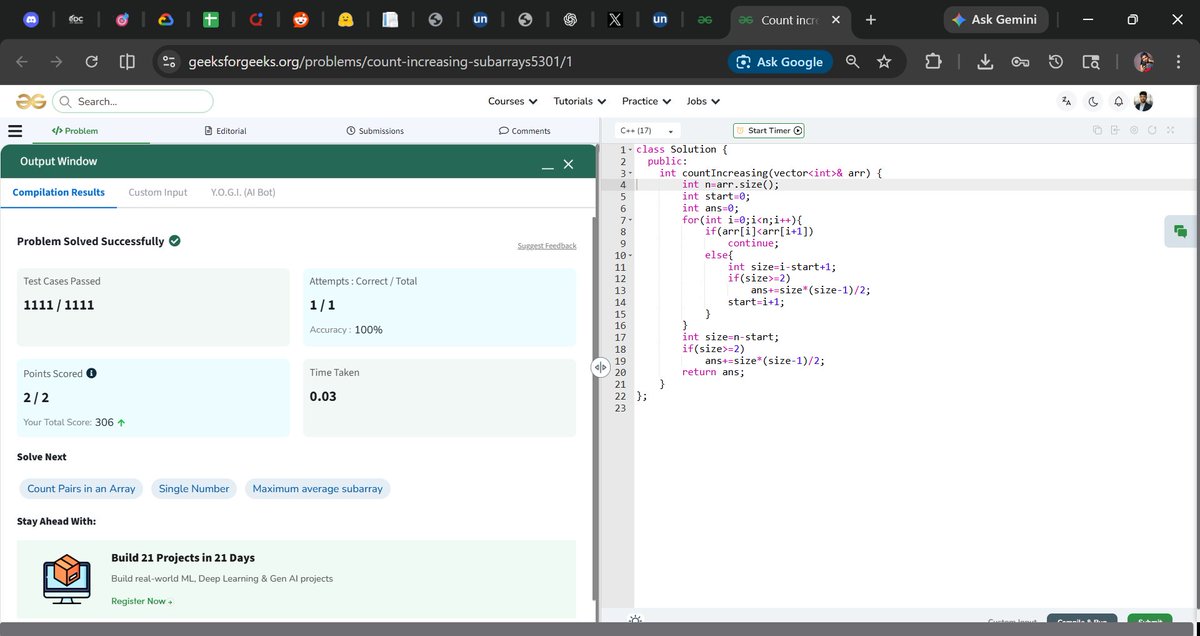The height and width of the screenshot is (636, 1200).
Task: Open Chrome profile avatar in toolbar
Action: 1144,62
